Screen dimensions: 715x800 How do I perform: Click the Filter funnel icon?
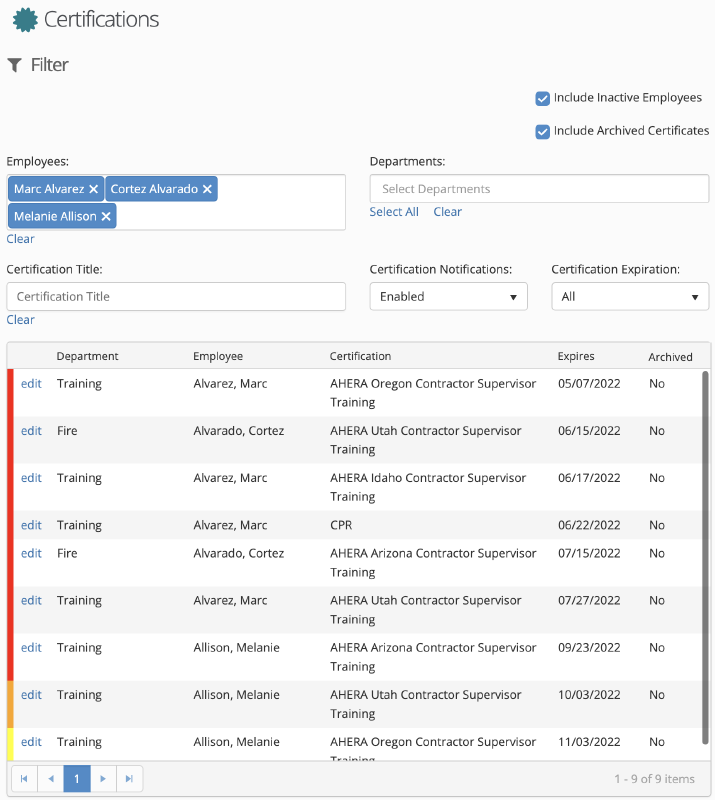click(x=14, y=65)
